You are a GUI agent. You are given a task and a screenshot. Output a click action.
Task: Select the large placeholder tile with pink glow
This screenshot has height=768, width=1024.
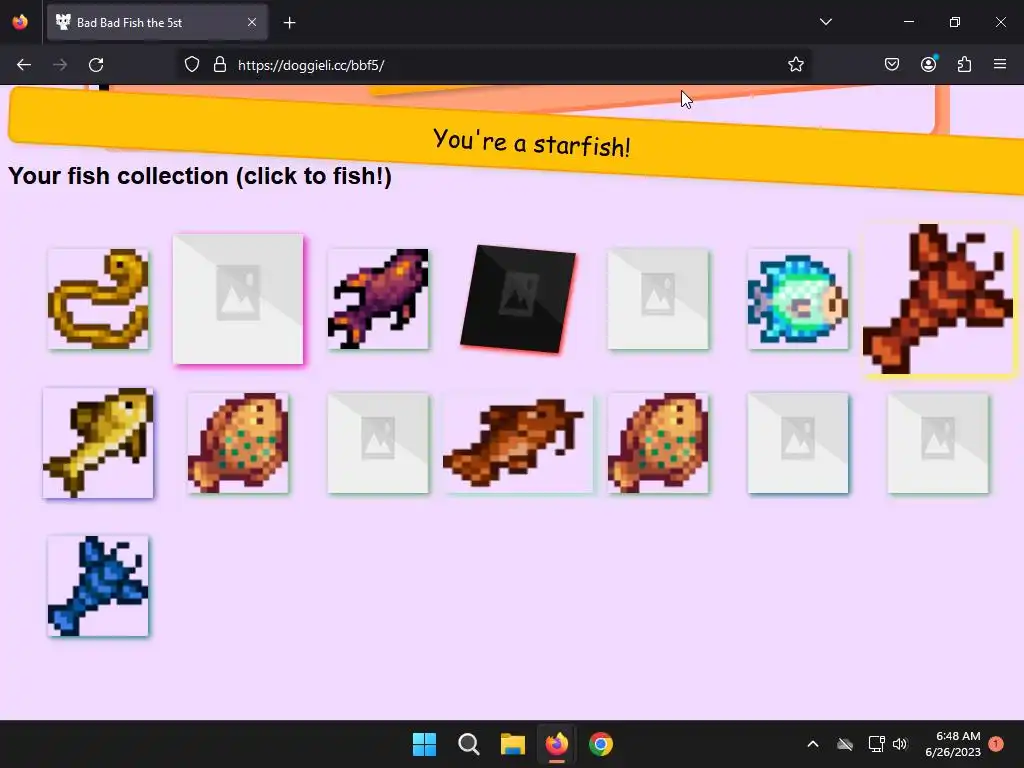click(238, 299)
